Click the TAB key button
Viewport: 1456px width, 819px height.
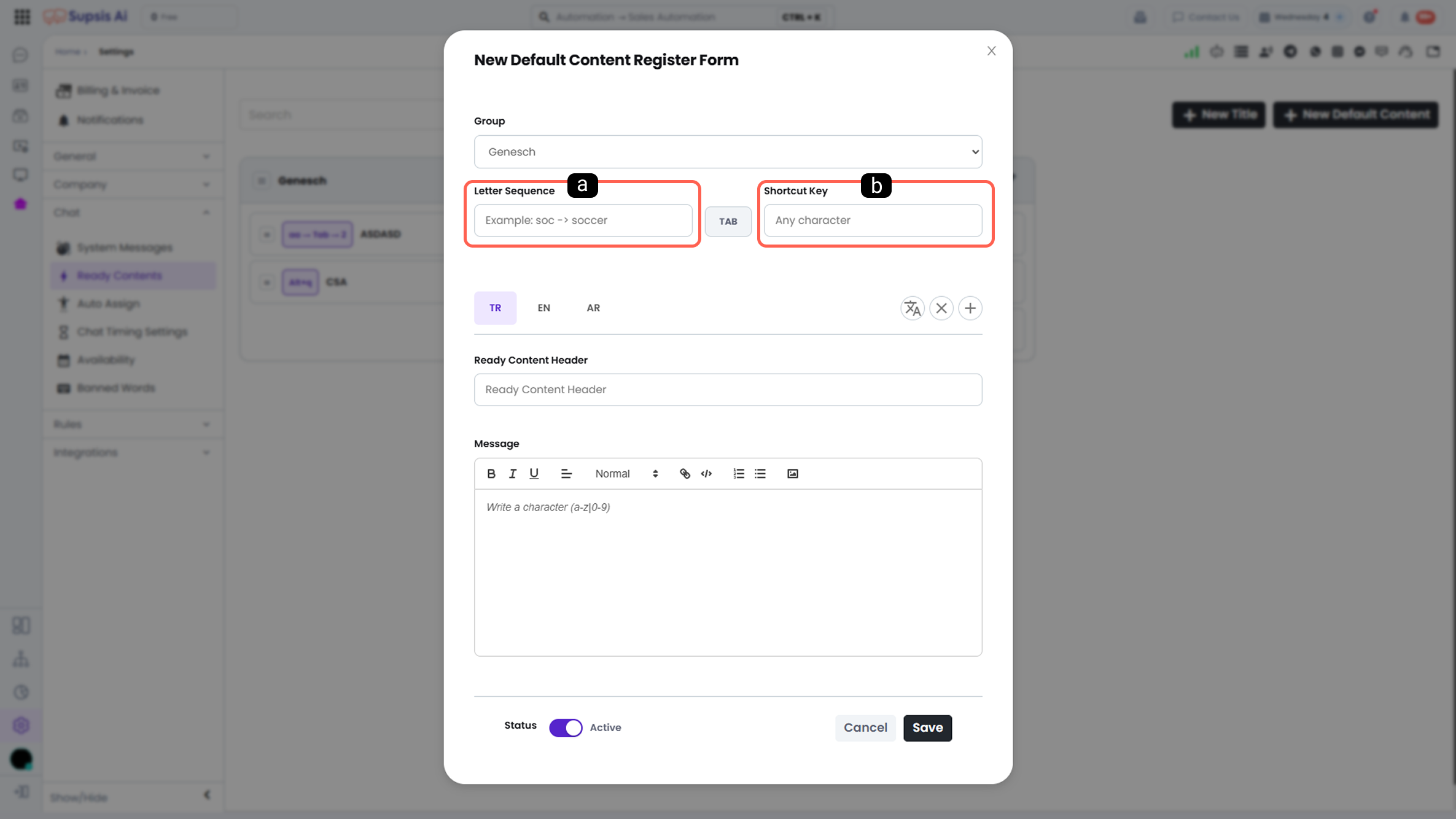pos(728,221)
